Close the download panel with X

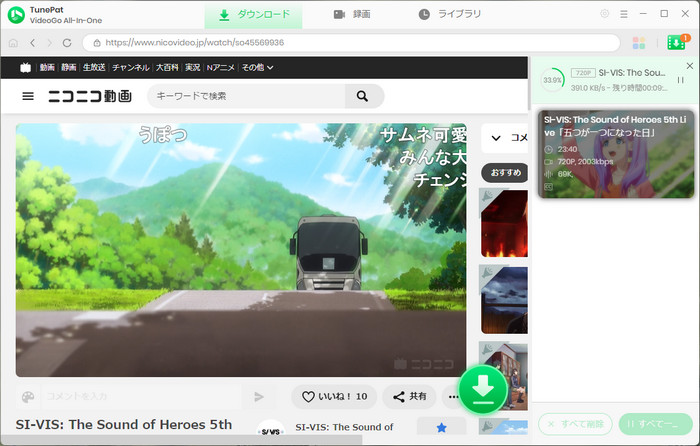(690, 66)
